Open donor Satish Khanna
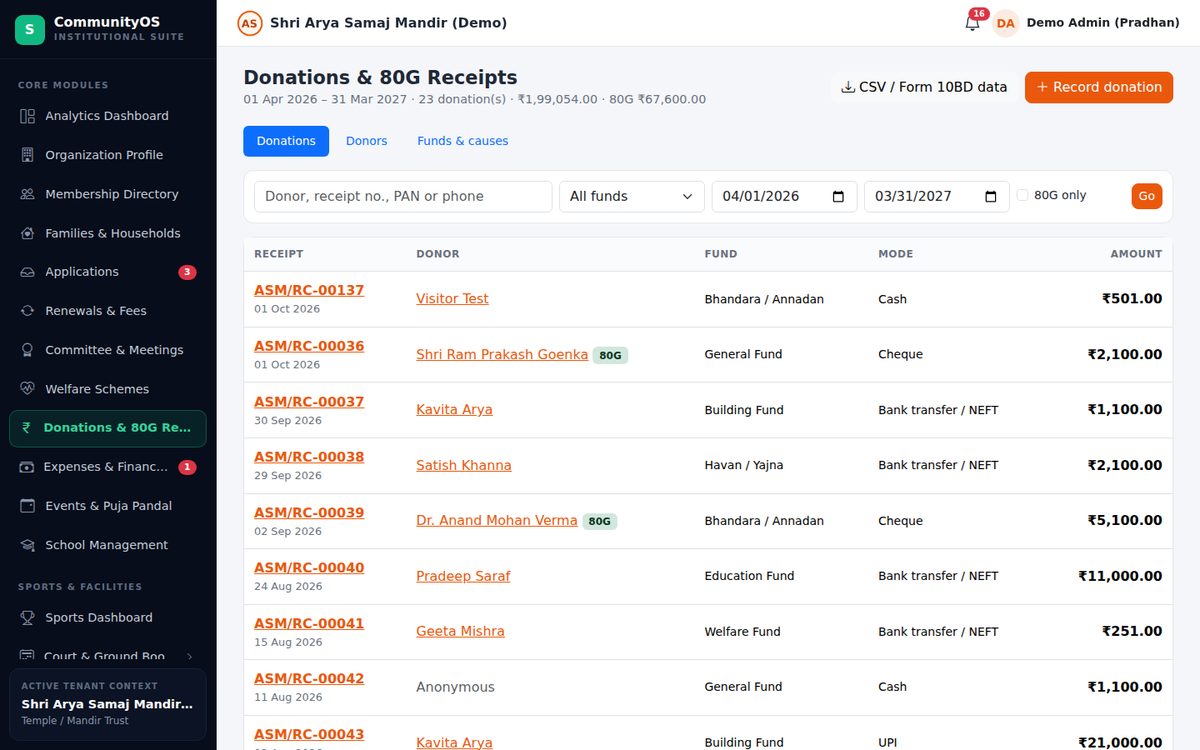1200x750 pixels. 464,465
